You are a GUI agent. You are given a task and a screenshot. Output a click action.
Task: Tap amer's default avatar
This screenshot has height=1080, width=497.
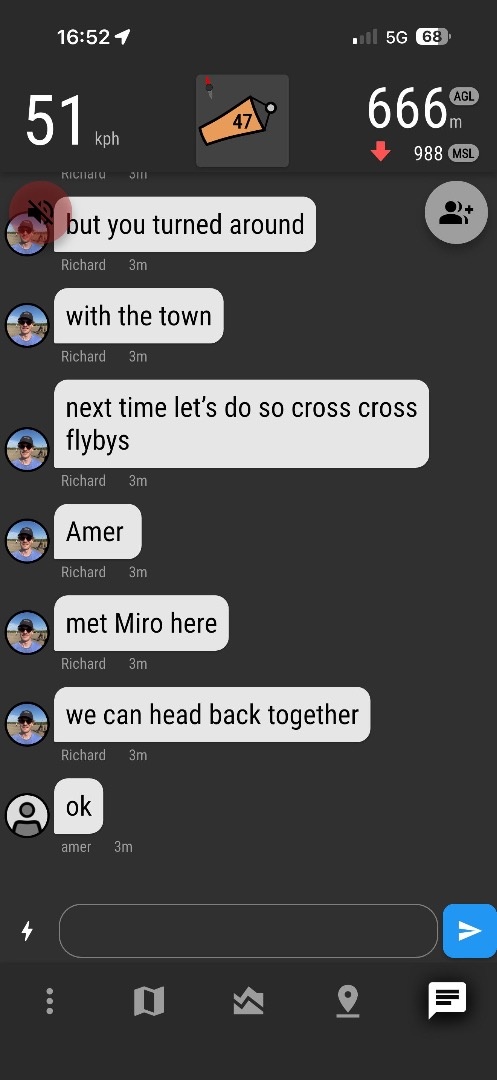[x=28, y=815]
